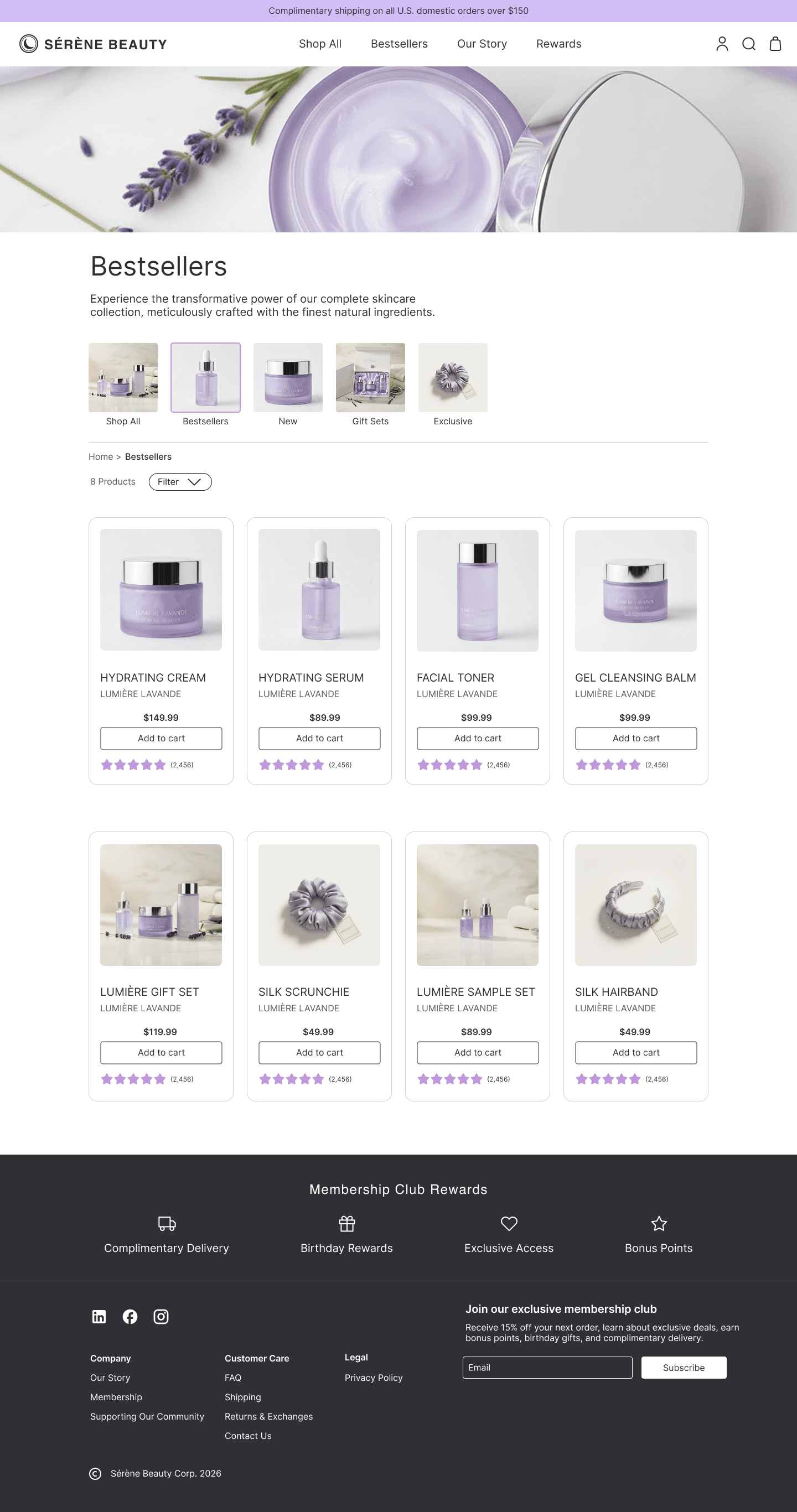Viewport: 797px width, 1512px height.
Task: Click the Birthday Rewards gift icon
Action: [346, 1224]
